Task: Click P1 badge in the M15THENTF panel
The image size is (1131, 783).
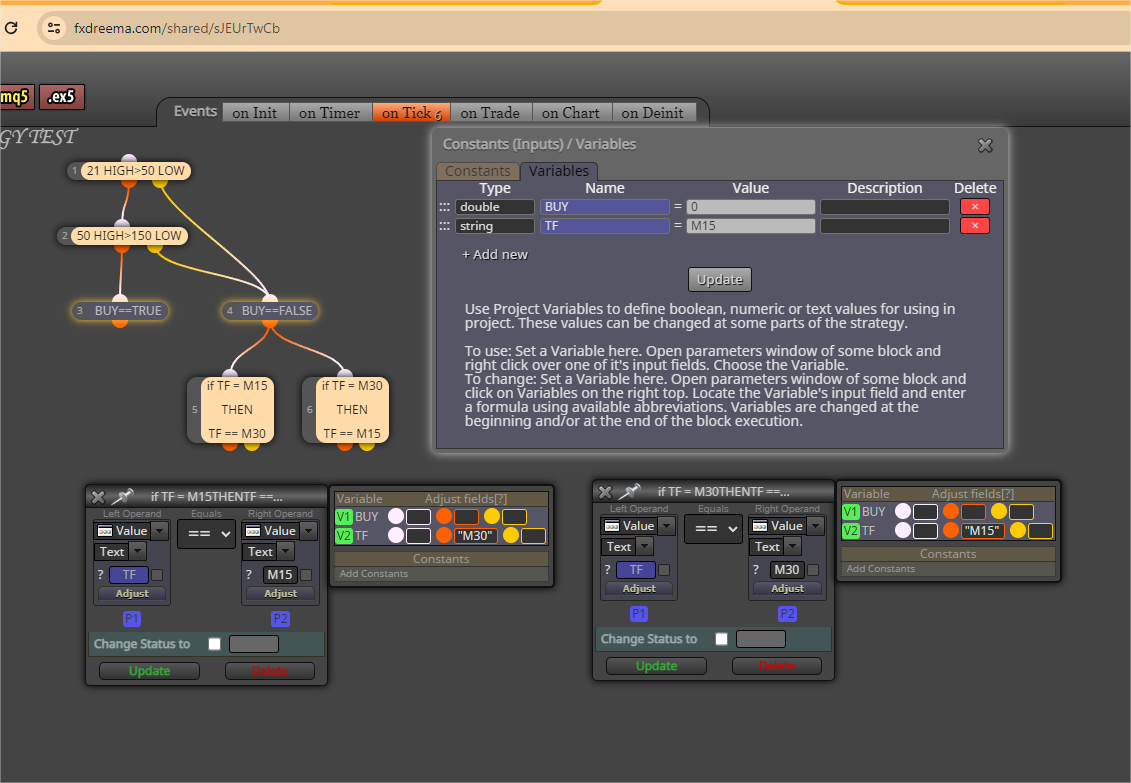Action: pyautogui.click(x=132, y=619)
